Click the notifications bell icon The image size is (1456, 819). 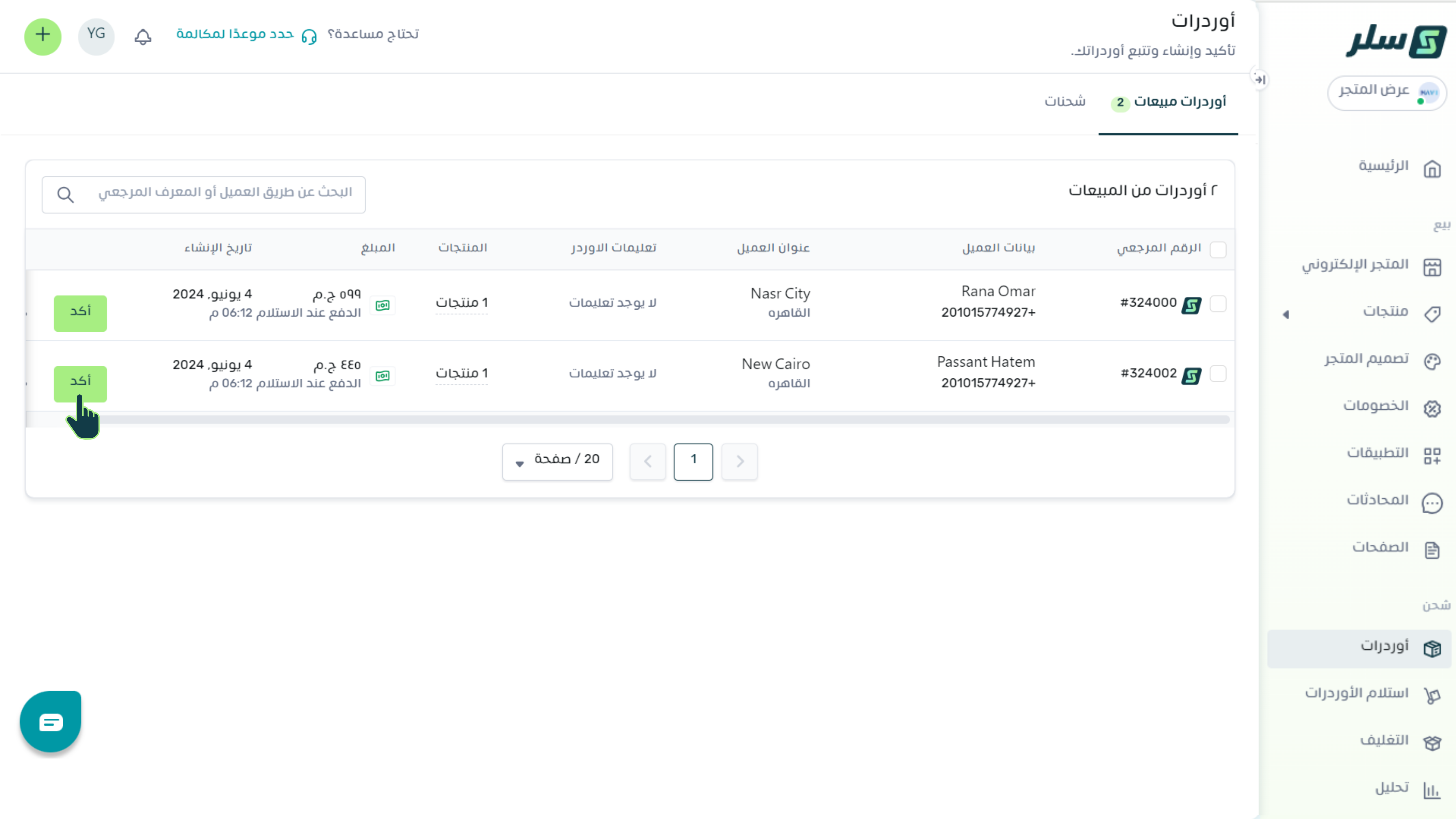click(142, 37)
